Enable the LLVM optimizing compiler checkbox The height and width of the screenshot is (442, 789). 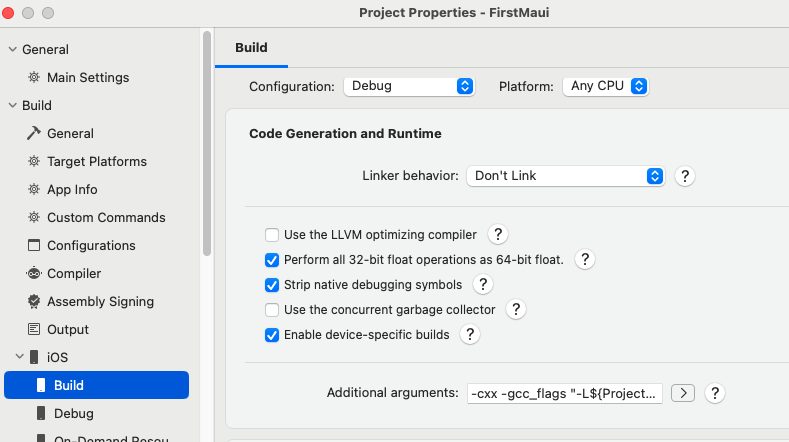[x=272, y=235]
